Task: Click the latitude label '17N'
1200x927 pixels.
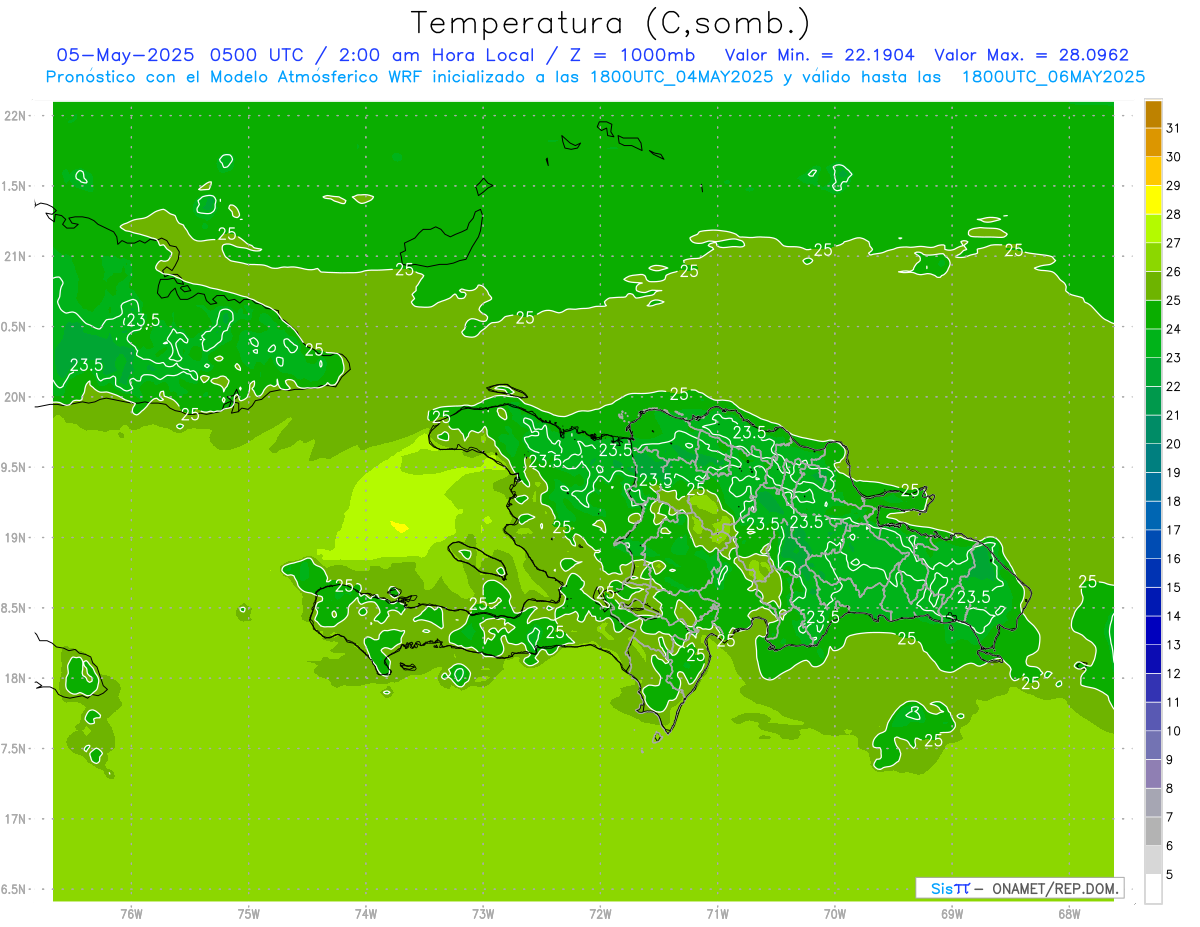Action: coord(15,819)
